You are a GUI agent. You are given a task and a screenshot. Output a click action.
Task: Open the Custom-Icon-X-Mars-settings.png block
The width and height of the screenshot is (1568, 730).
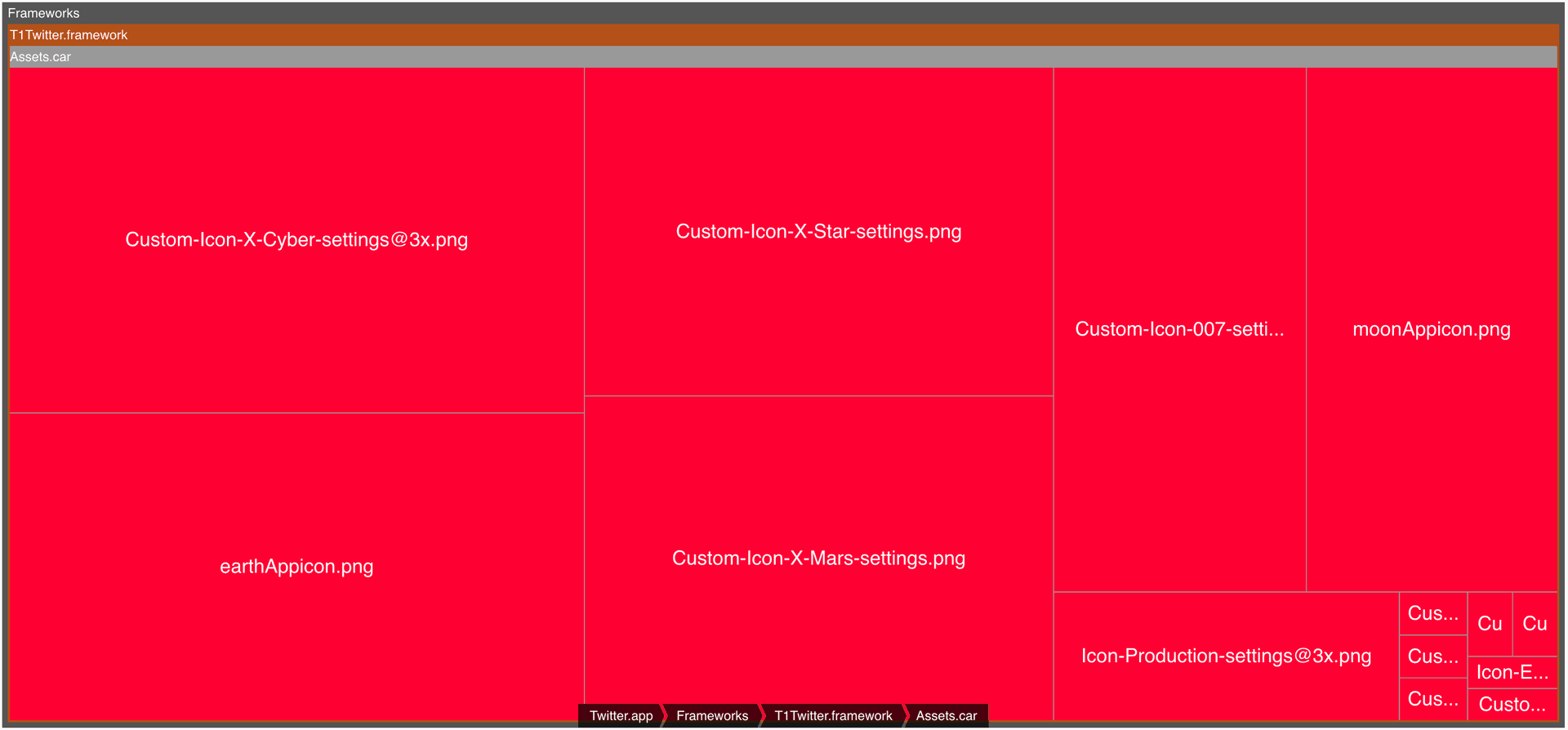(x=818, y=559)
